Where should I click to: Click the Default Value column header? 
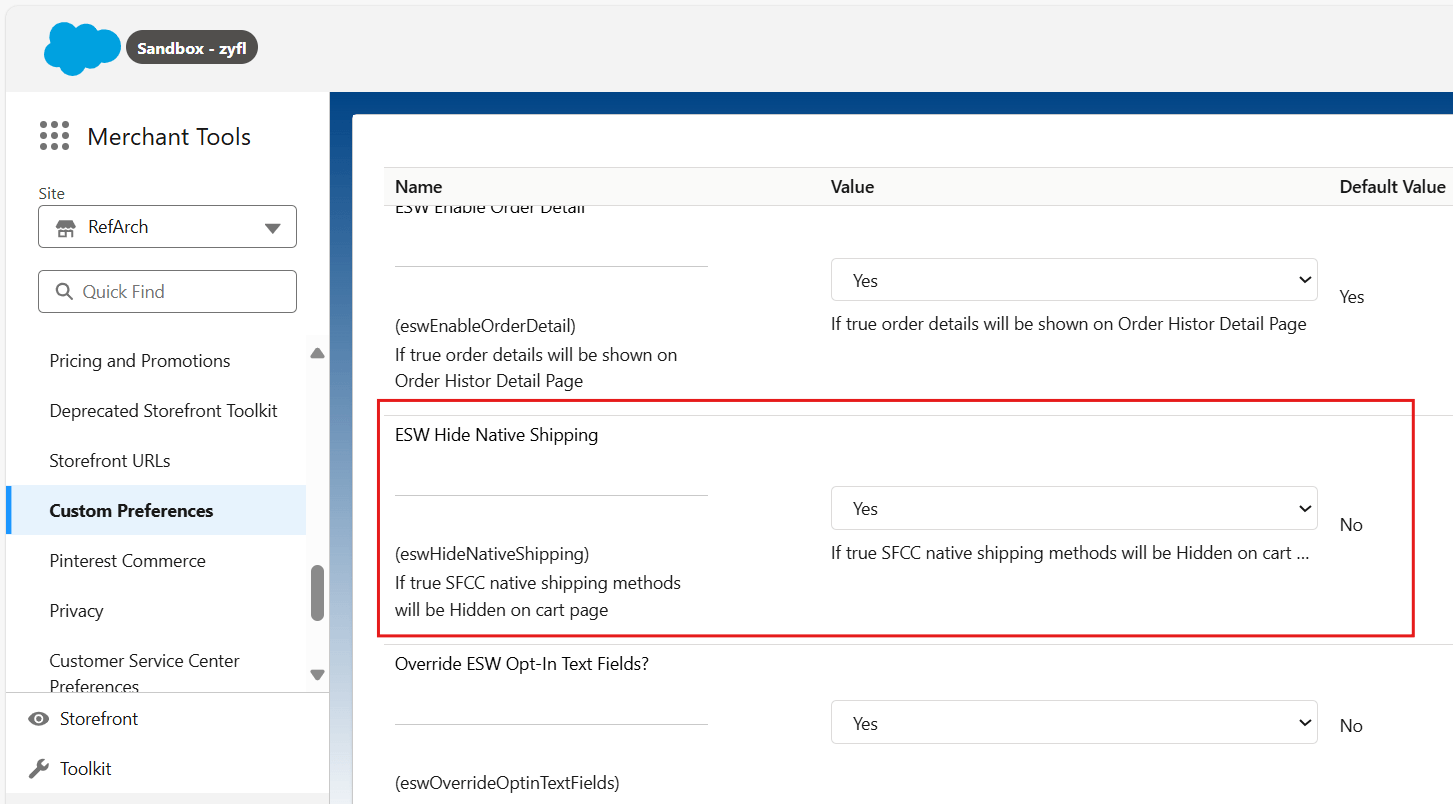(x=1392, y=187)
